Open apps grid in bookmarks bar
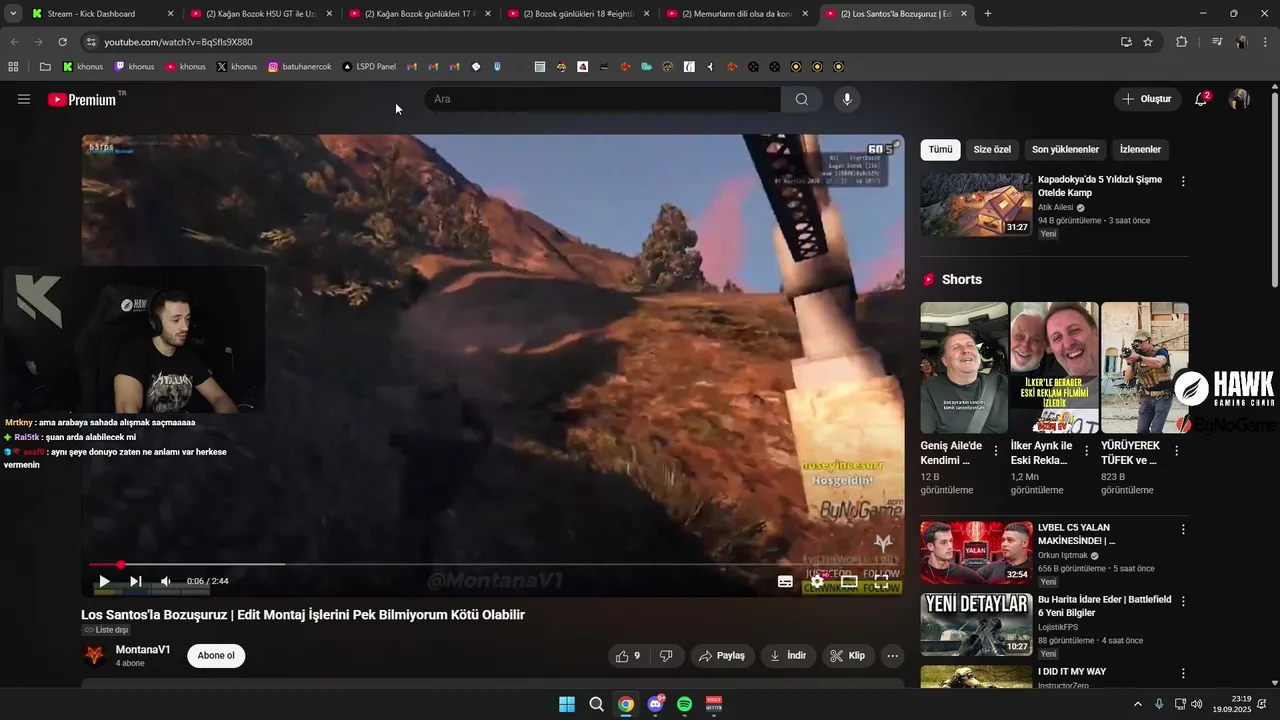Image resolution: width=1280 pixels, height=720 pixels. point(13,67)
